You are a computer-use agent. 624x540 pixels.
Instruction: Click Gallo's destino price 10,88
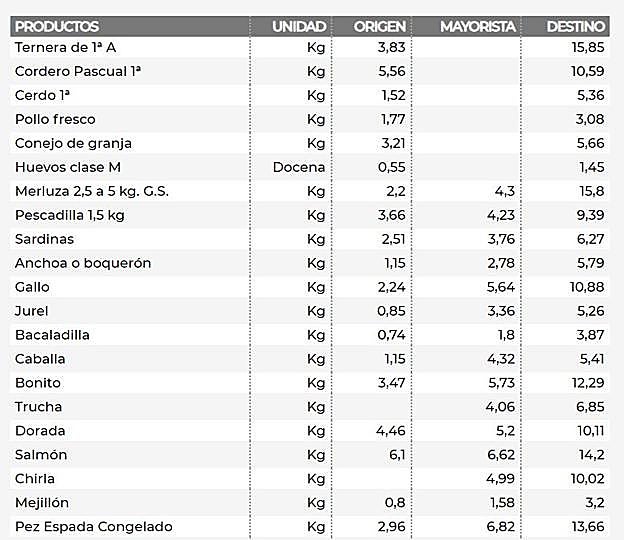[587, 287]
